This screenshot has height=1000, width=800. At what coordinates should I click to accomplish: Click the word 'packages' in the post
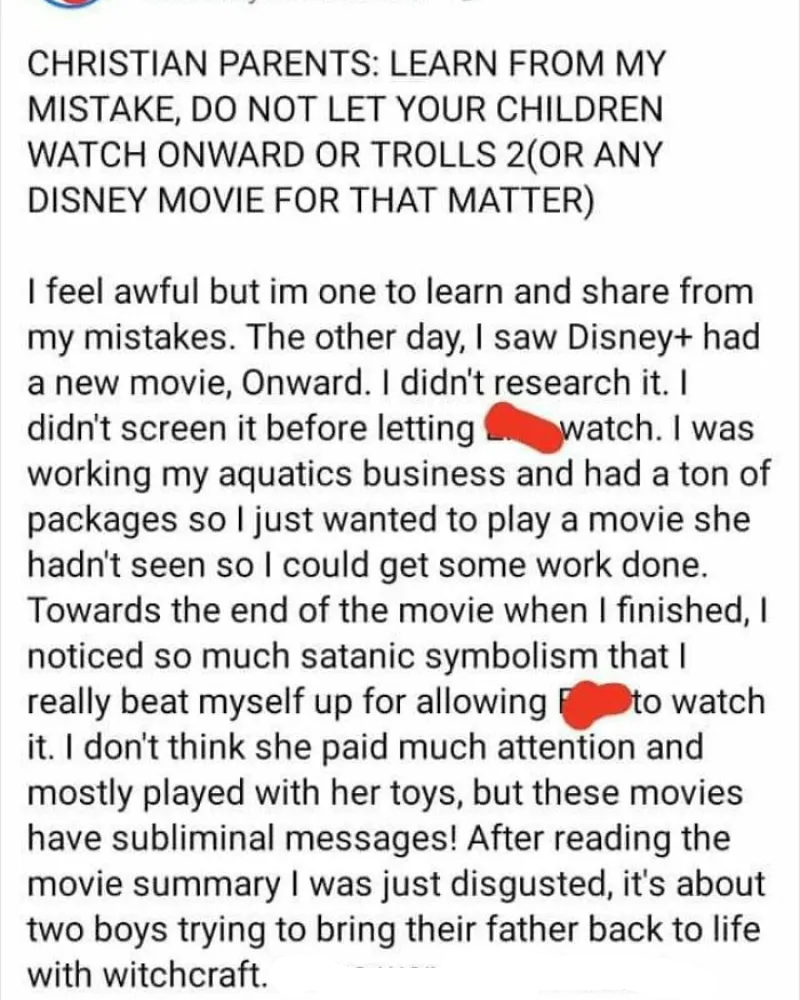[x=103, y=521]
